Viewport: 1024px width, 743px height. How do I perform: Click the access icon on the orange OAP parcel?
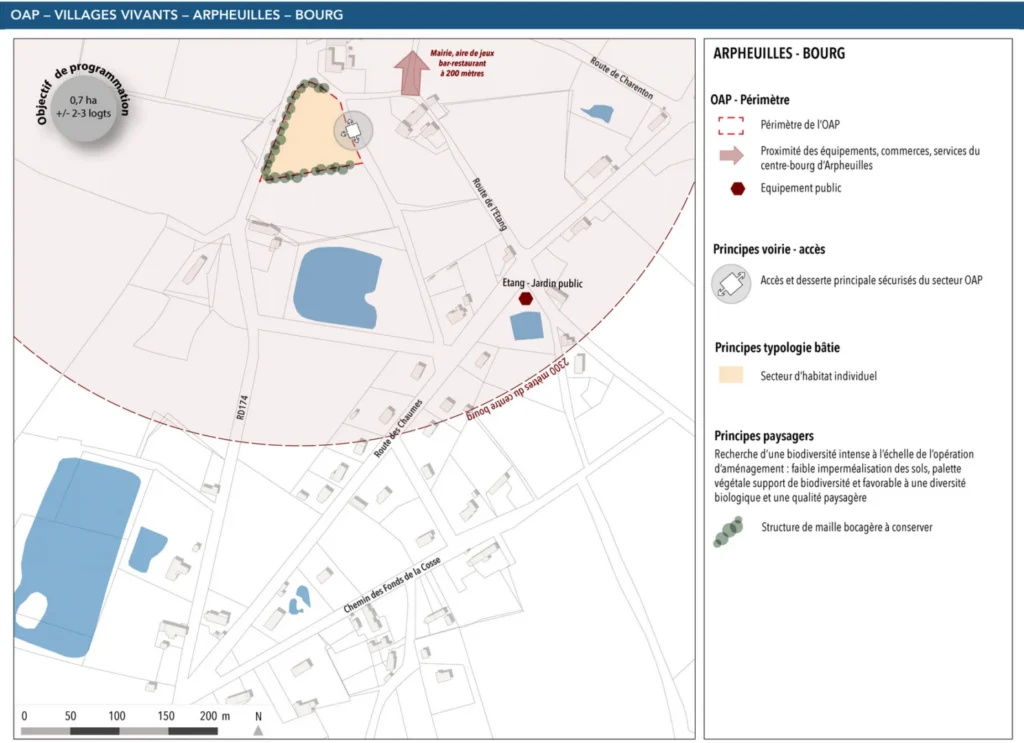click(352, 130)
